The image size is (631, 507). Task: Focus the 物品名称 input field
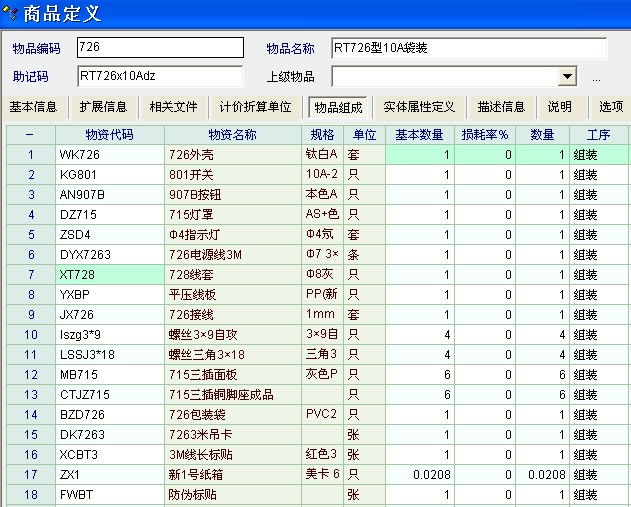(468, 48)
